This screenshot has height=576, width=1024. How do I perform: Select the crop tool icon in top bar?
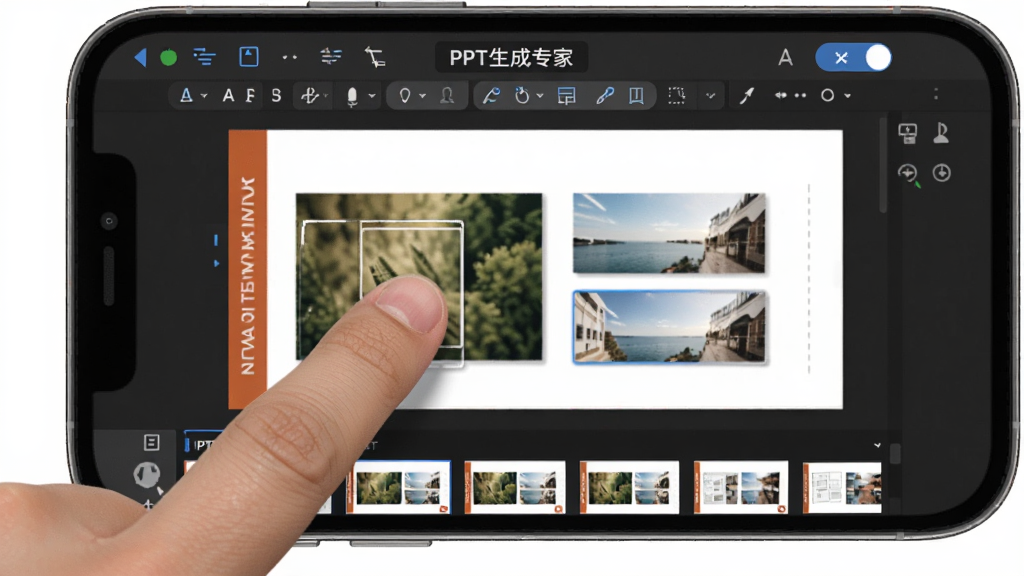[375, 57]
